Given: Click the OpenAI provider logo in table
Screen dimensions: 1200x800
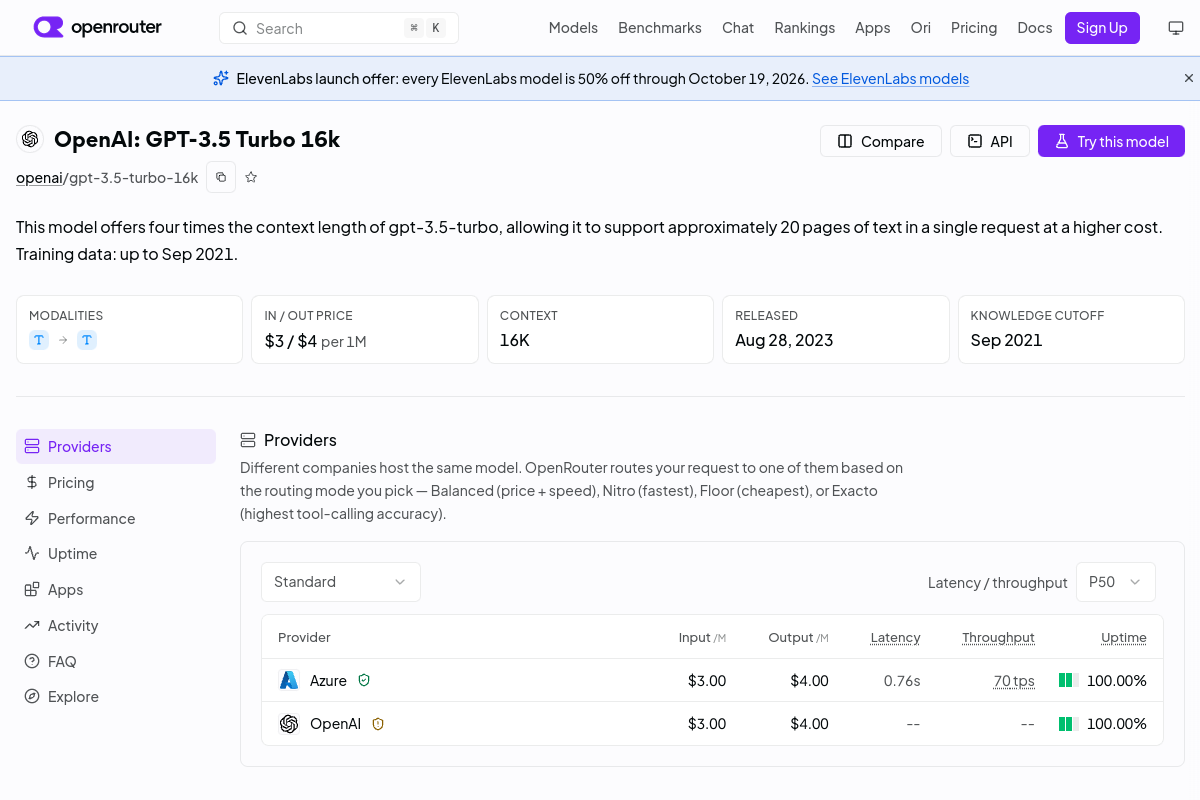Looking at the screenshot, I should coord(289,723).
